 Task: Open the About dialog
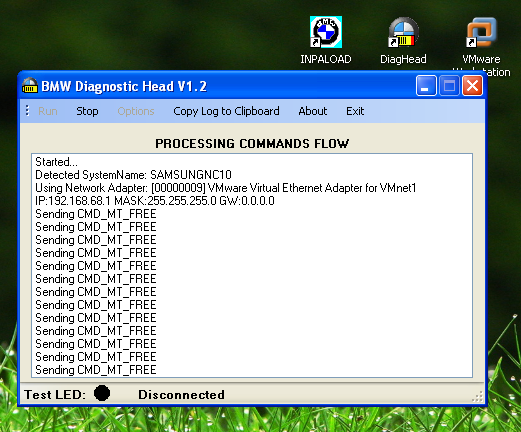pos(313,111)
